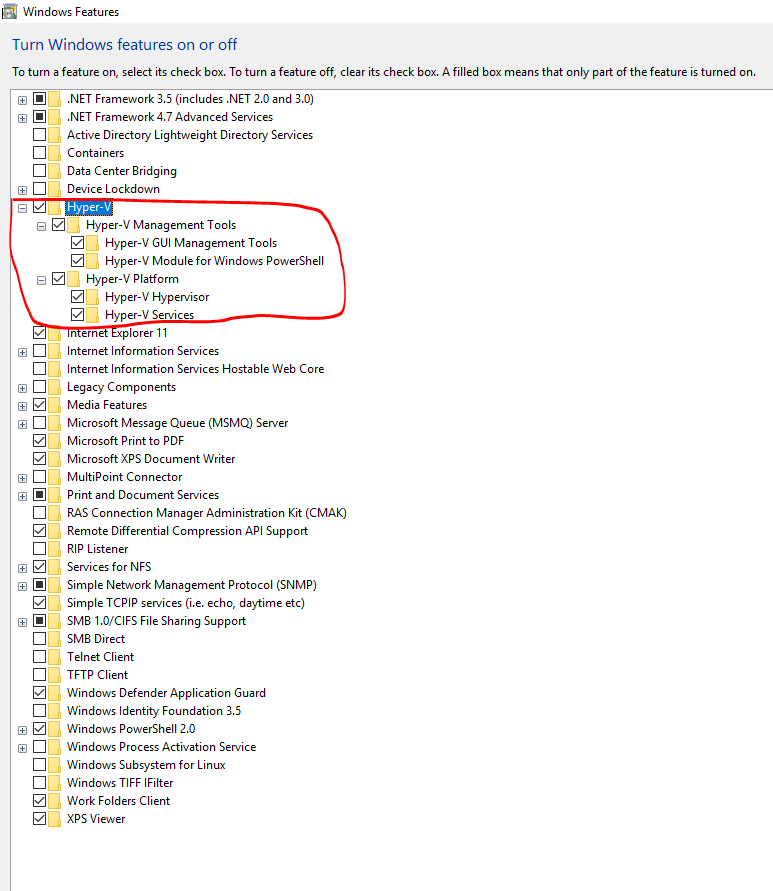
Task: Click folder icon next to SMB Direct
Action: [x=55, y=639]
